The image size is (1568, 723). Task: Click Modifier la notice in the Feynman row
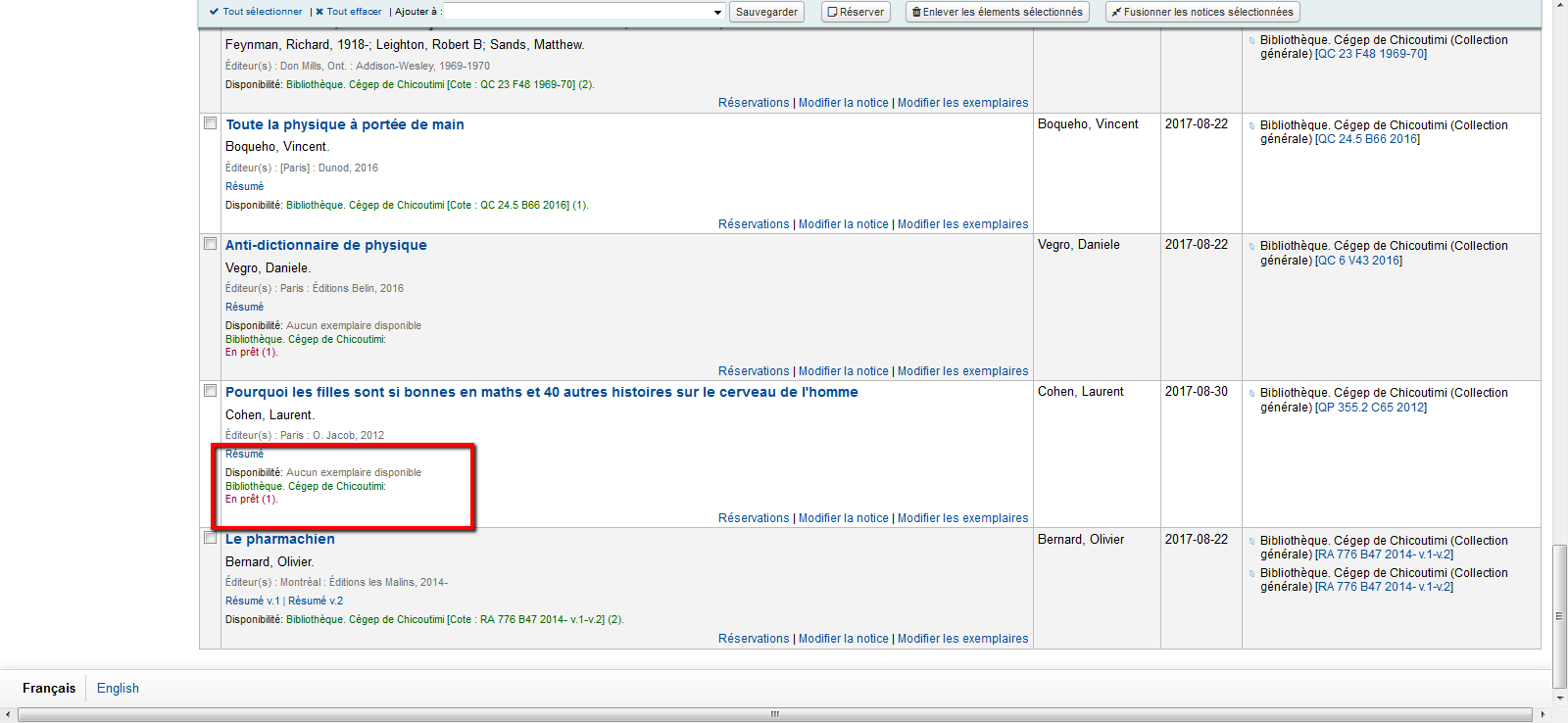click(844, 103)
